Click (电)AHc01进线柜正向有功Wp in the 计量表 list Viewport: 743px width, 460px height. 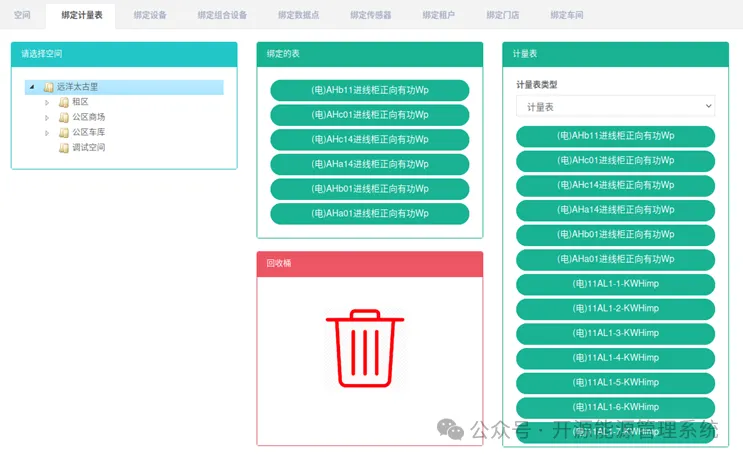pos(616,161)
